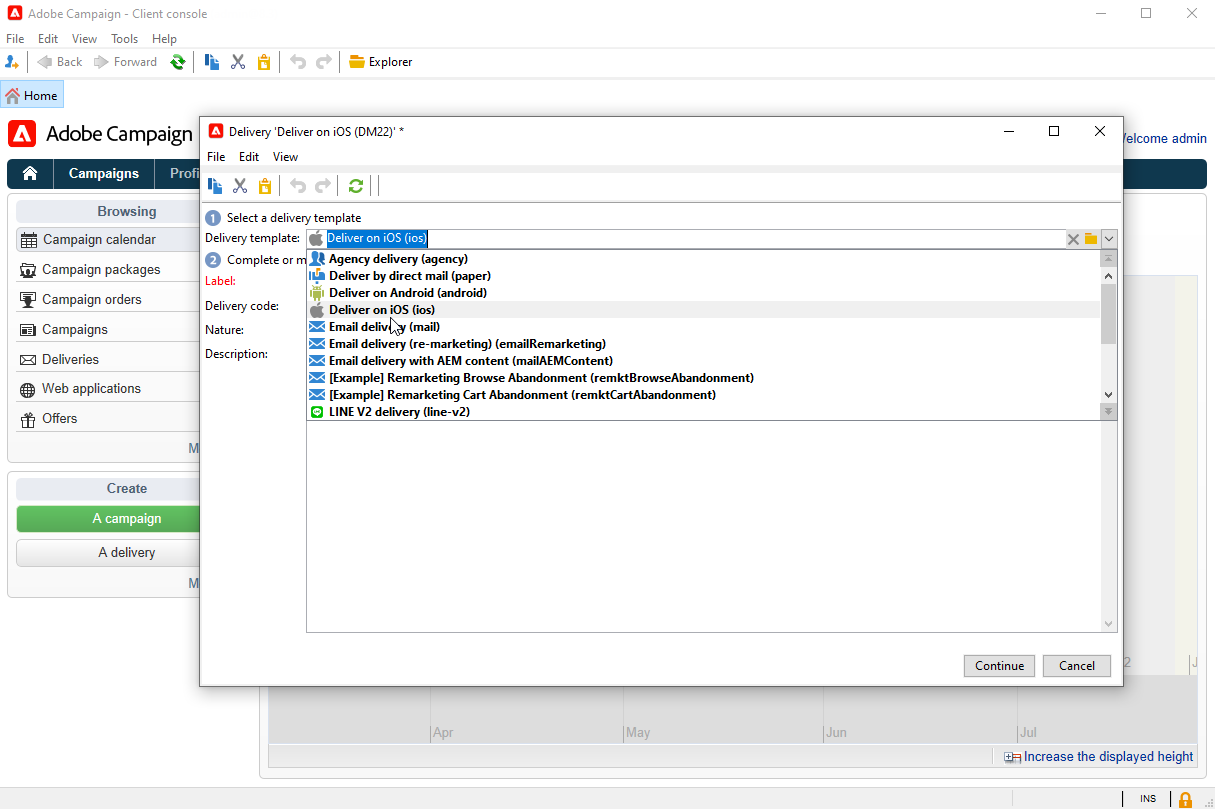Click the Agency delivery people icon
This screenshot has height=809, width=1215.
pos(317,259)
